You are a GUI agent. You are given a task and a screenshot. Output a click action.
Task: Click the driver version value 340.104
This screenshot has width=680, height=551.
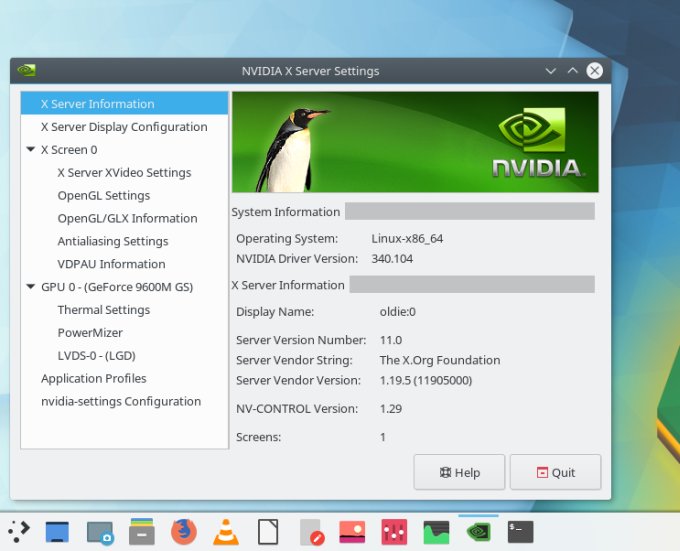click(x=392, y=259)
